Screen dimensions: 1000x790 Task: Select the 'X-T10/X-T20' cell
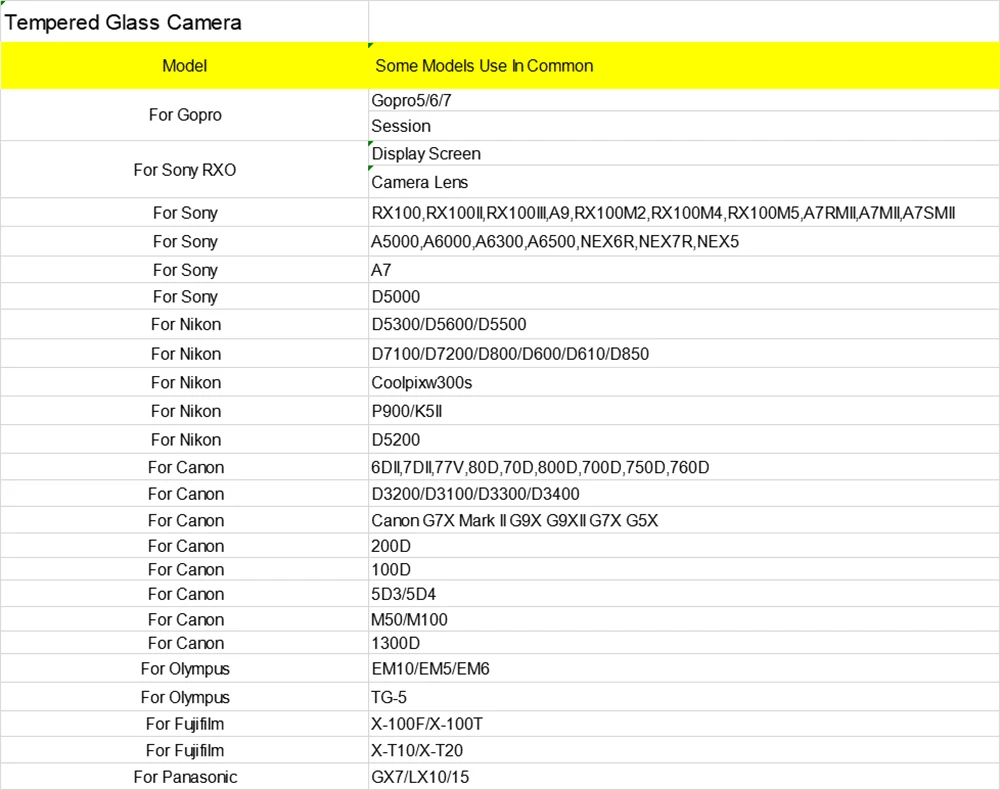pos(417,751)
